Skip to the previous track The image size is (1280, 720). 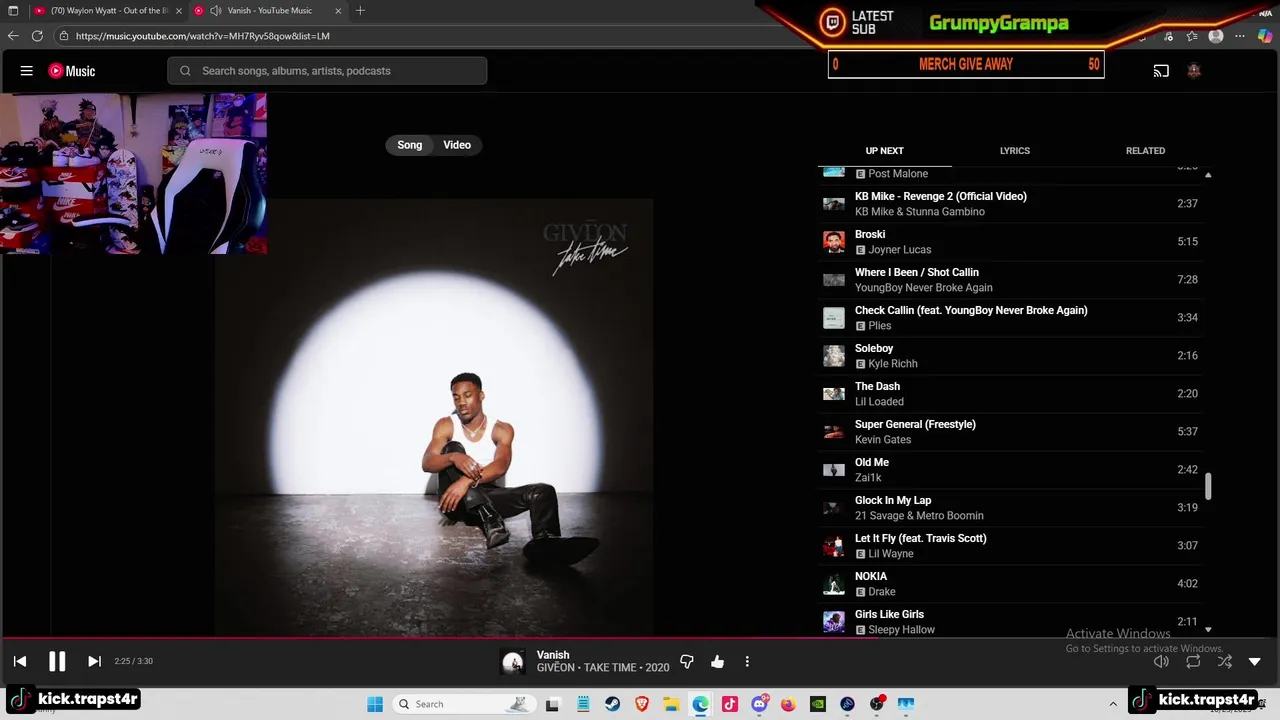20,661
